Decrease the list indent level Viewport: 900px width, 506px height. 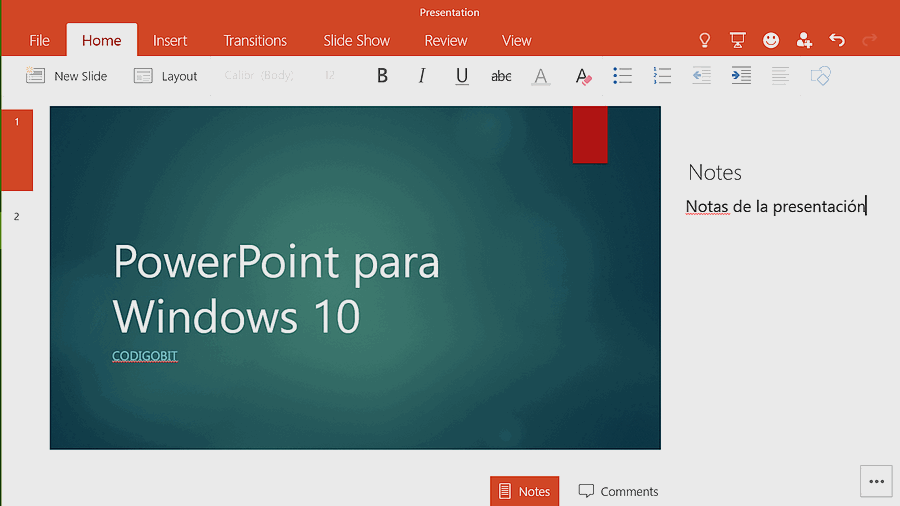coord(701,76)
